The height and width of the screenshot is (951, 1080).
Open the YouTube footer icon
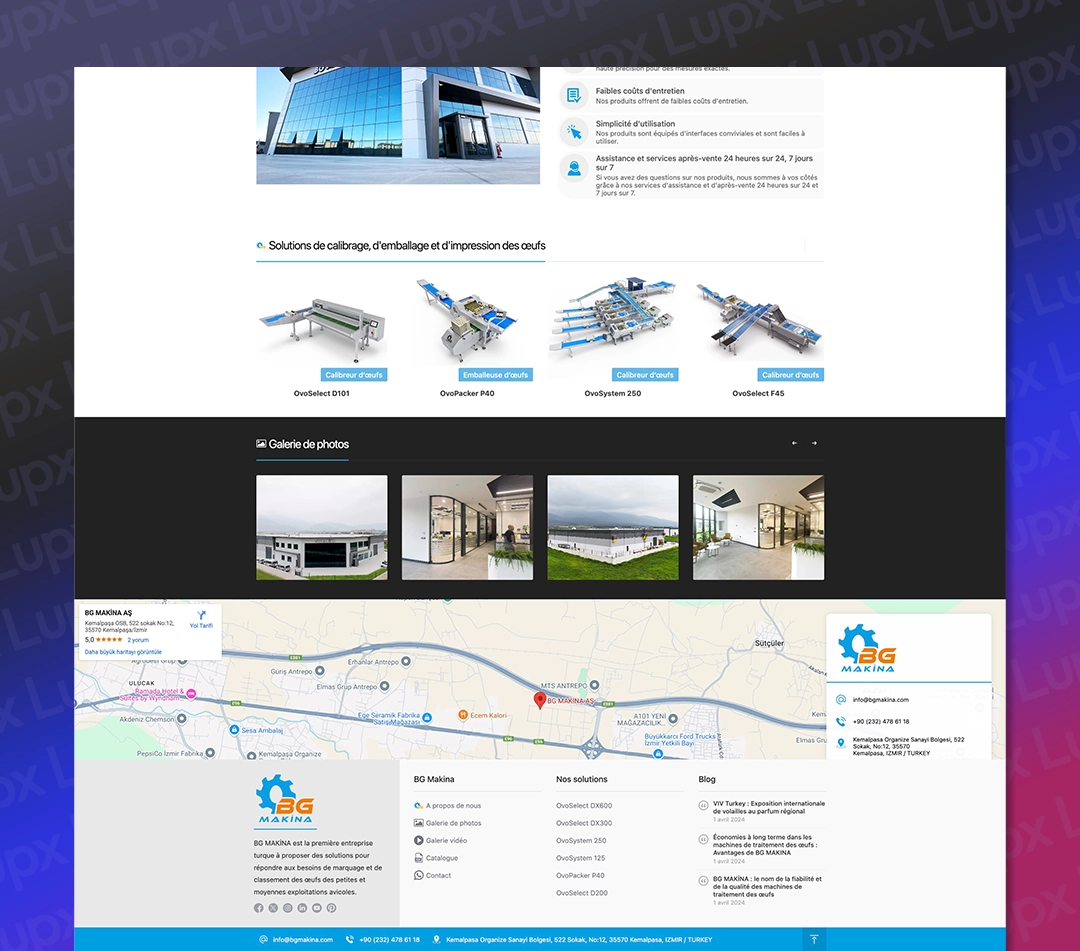click(x=317, y=908)
